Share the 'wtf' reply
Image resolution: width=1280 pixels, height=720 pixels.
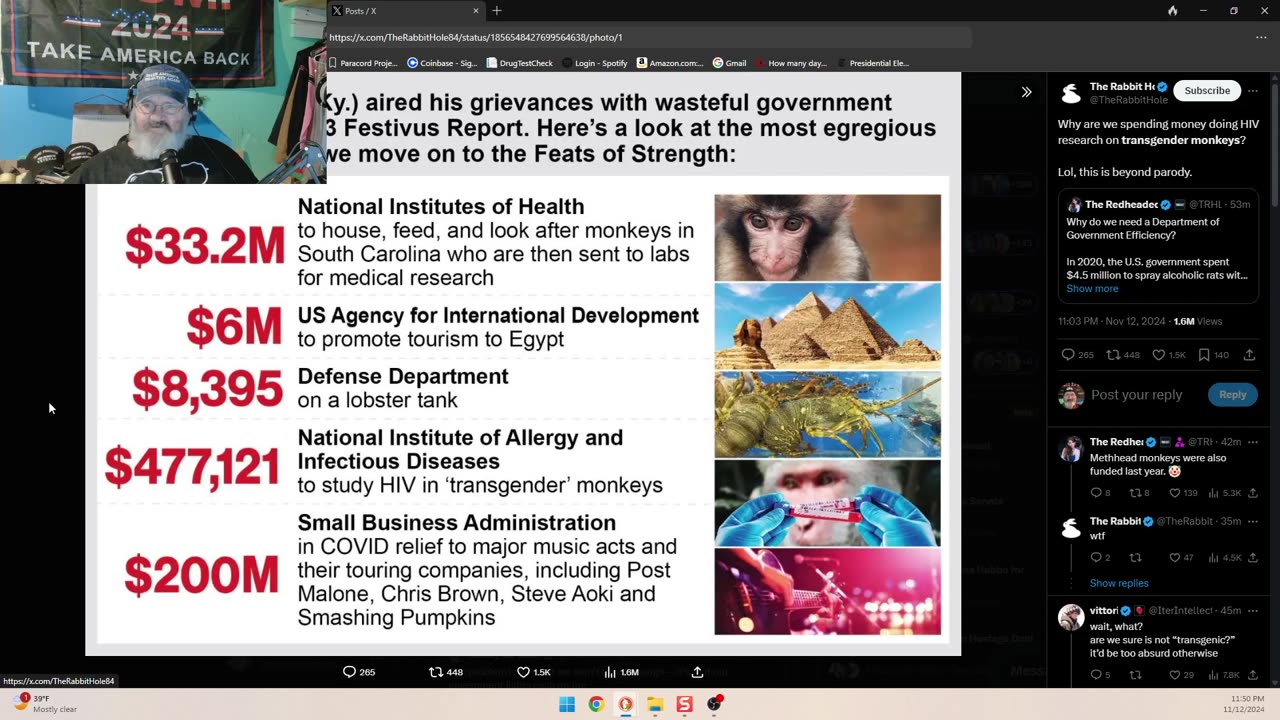click(1253, 558)
